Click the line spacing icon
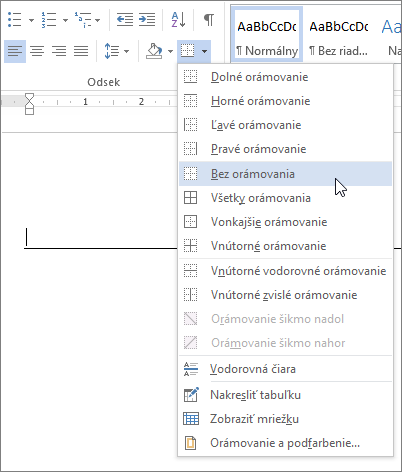This screenshot has height=472, width=402. (112, 51)
